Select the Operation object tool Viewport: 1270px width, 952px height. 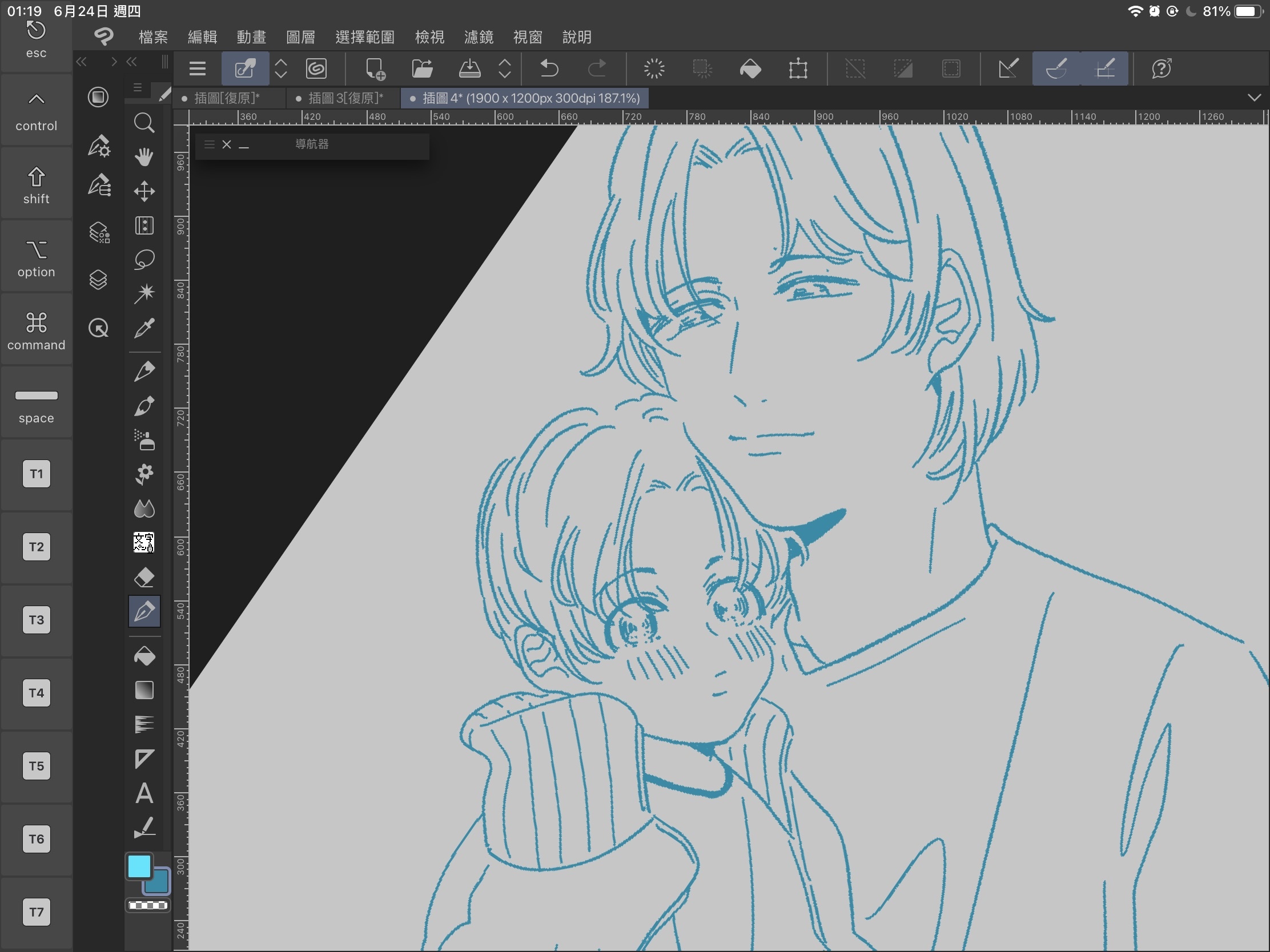click(144, 225)
